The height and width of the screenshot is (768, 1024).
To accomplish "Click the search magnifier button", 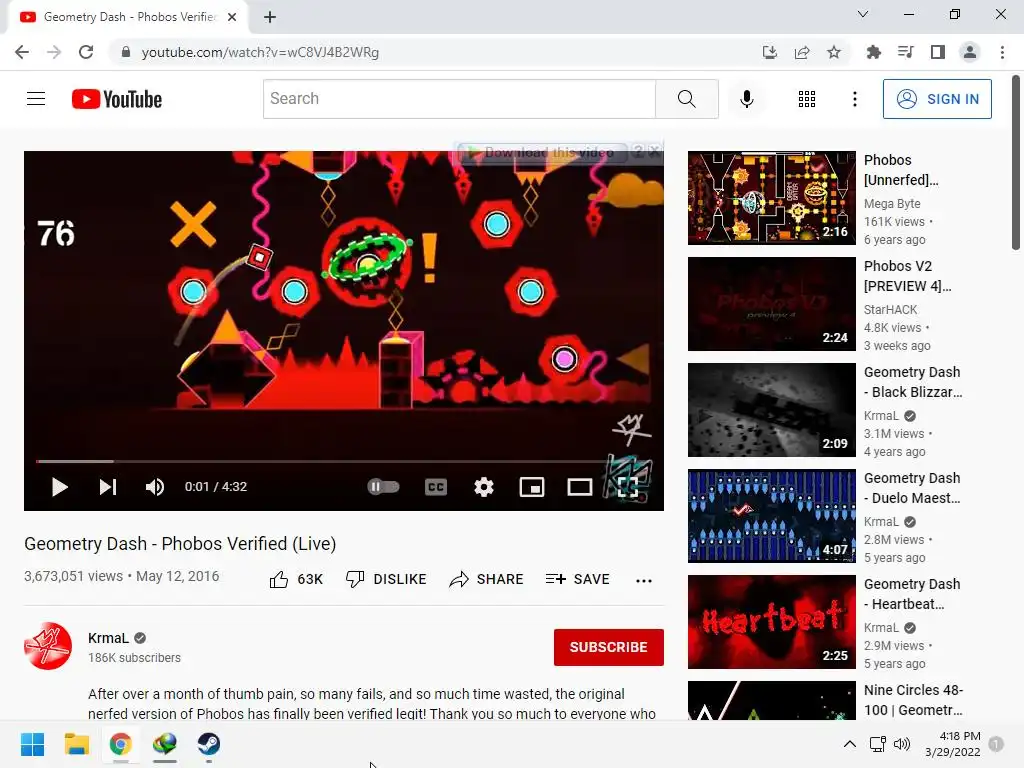I will point(686,99).
